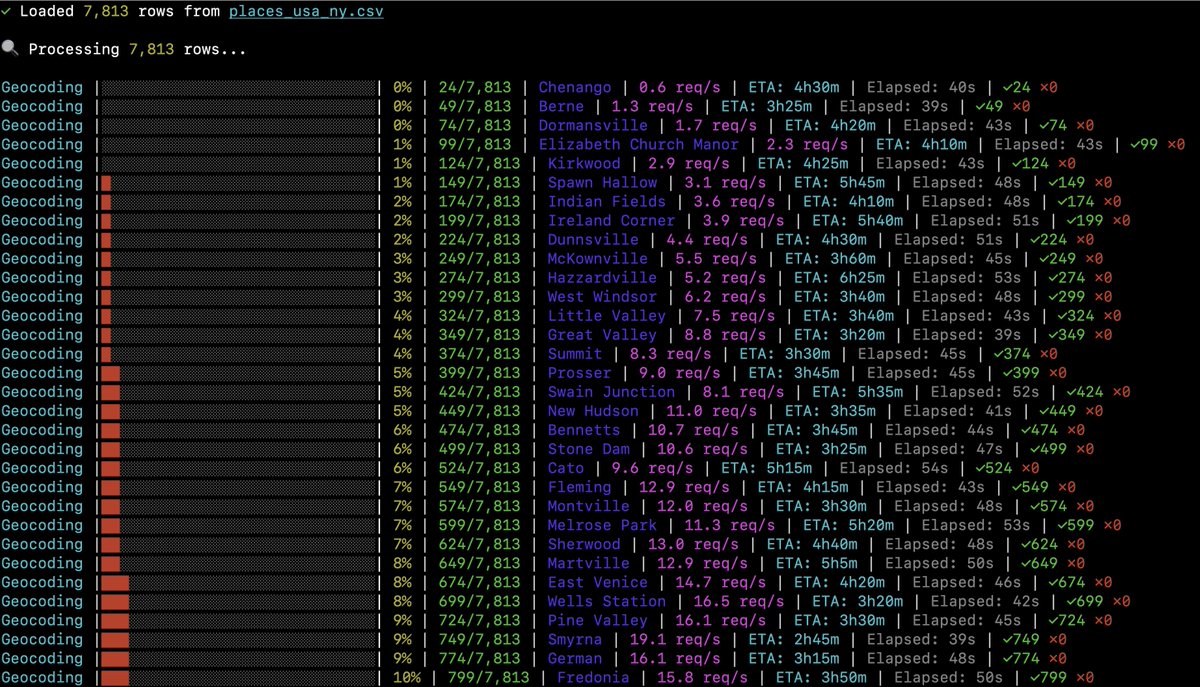Click the 16.5 req/s rate value
The image size is (1200, 687).
(x=739, y=601)
